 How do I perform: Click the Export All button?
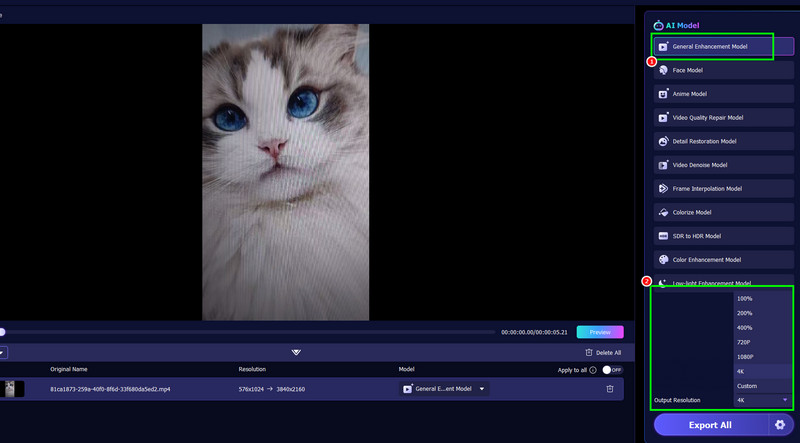point(710,425)
